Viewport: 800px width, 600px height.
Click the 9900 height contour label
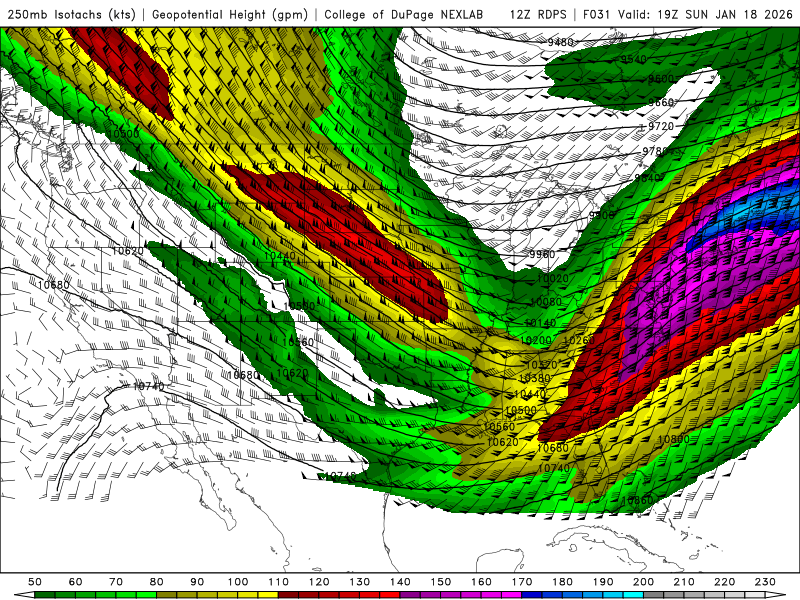(602, 216)
